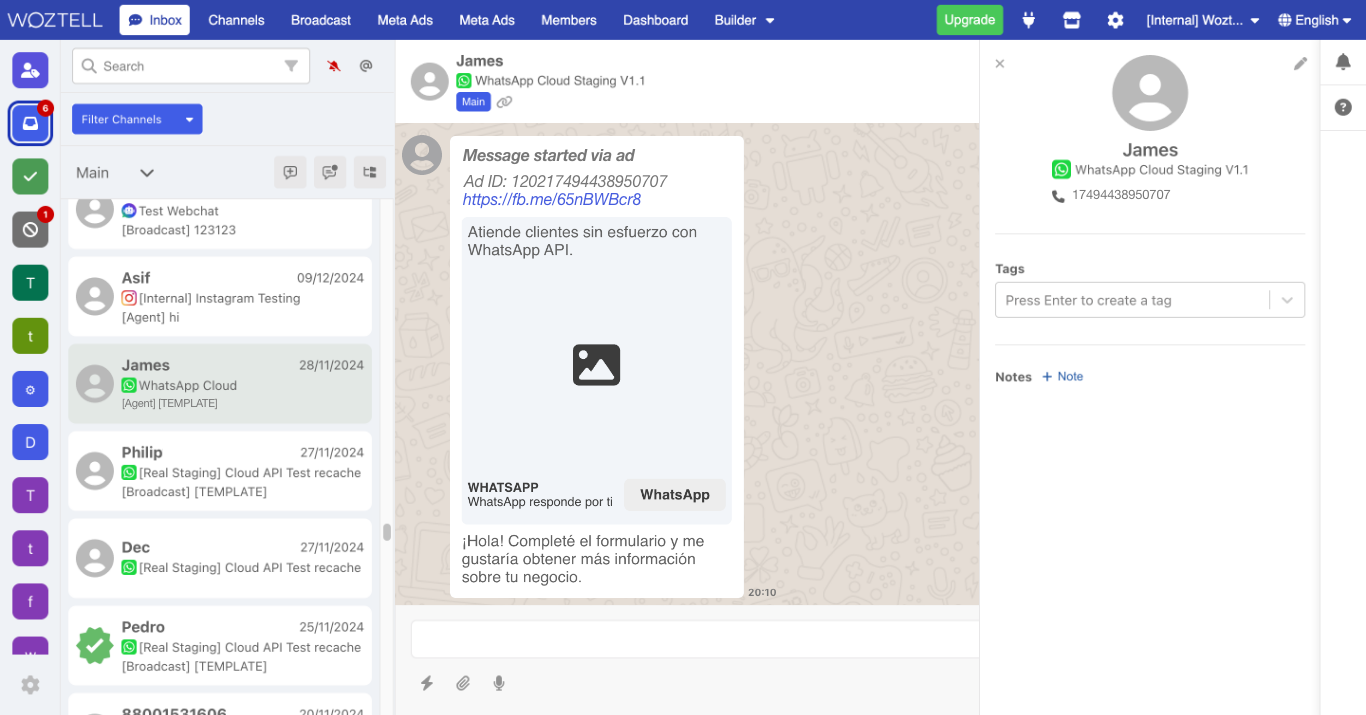The width and height of the screenshot is (1366, 715).
Task: Open the https://fb.me/65nBWBcr8 link
Action: pyautogui.click(x=552, y=200)
